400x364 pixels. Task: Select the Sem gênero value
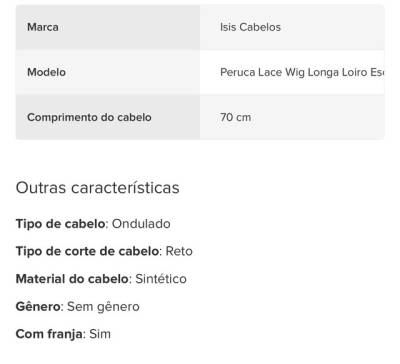(x=103, y=307)
